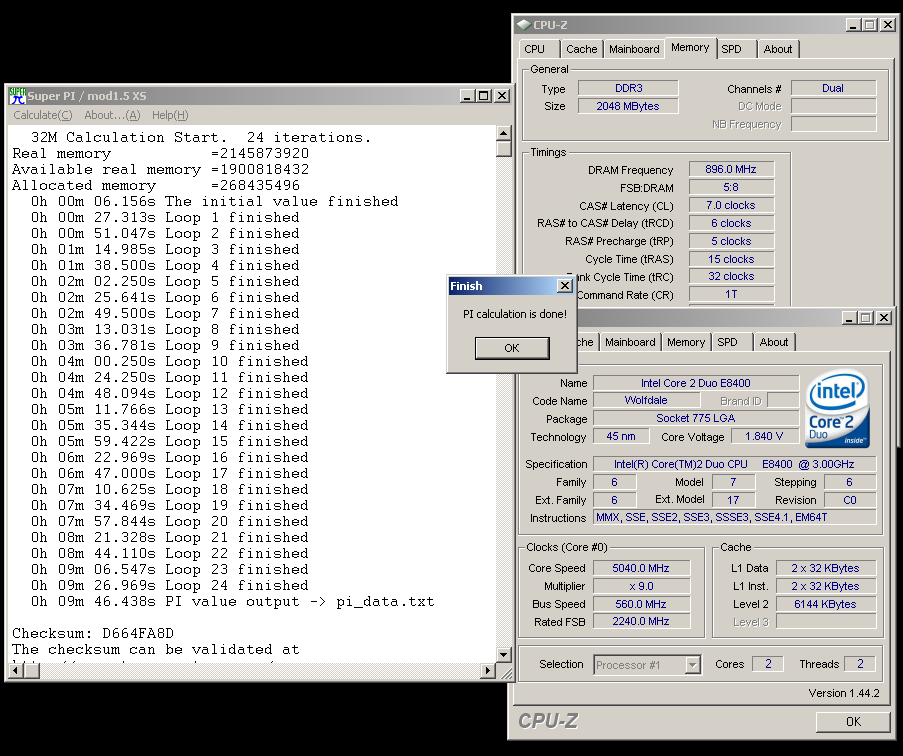Click the vertical scrollbar thumb in Super PI

point(503,149)
